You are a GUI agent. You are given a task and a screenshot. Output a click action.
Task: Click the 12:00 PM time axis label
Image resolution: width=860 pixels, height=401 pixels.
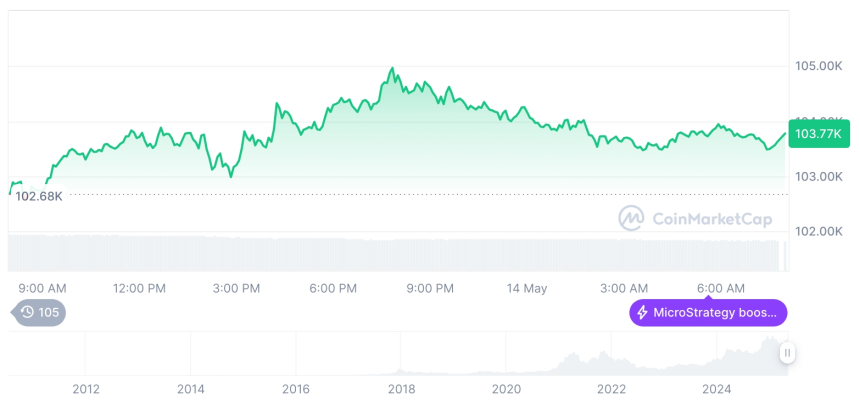pyautogui.click(x=139, y=288)
